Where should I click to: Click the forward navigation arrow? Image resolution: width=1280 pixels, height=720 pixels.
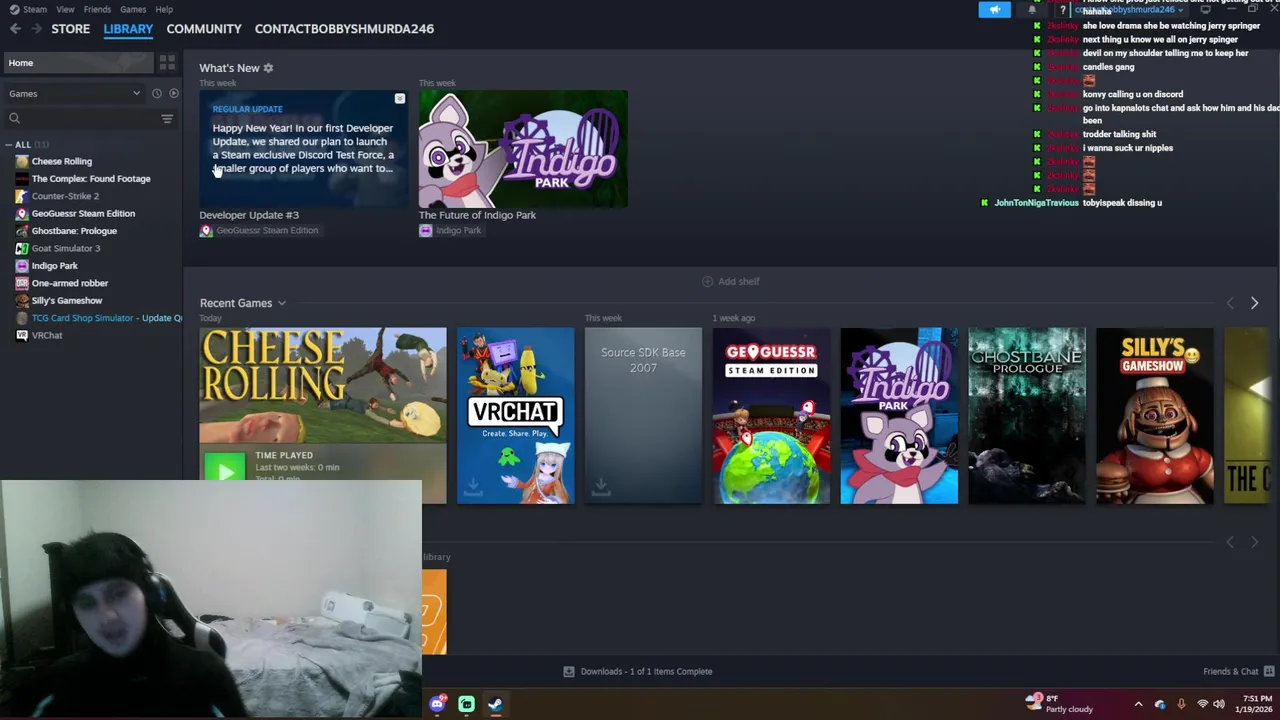(x=36, y=29)
